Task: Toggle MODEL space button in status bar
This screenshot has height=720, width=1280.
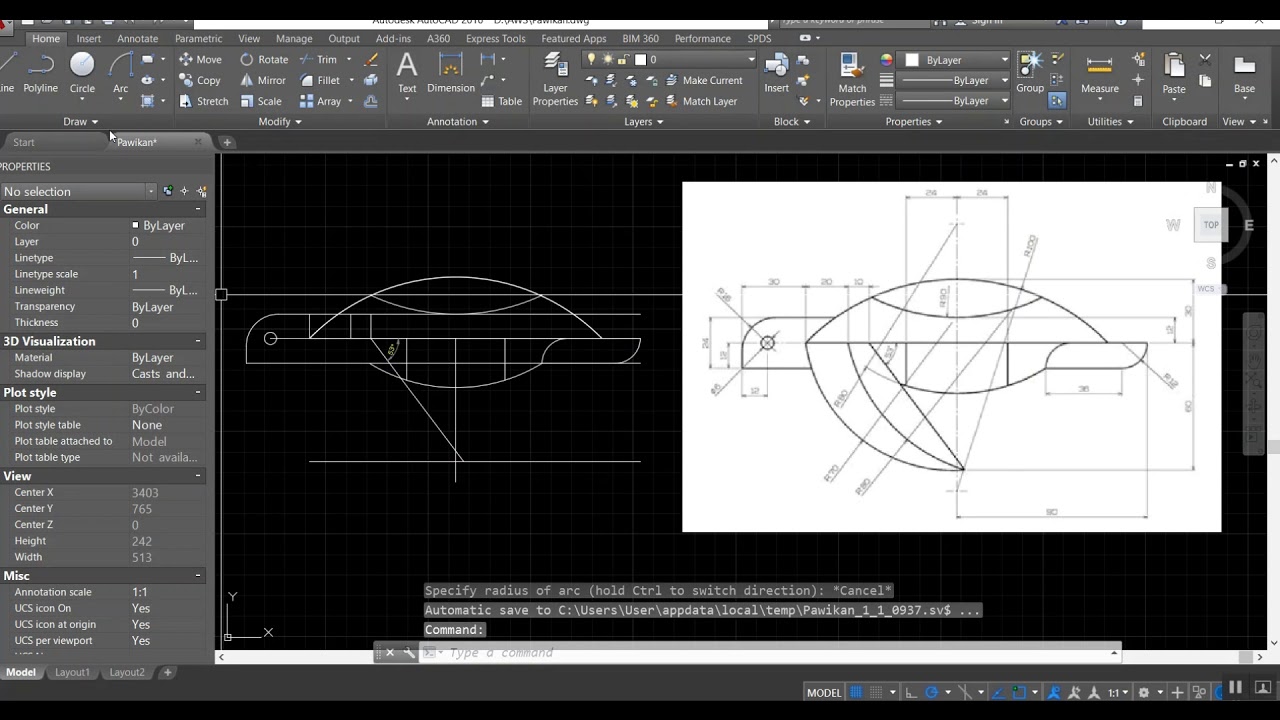Action: pos(824,692)
